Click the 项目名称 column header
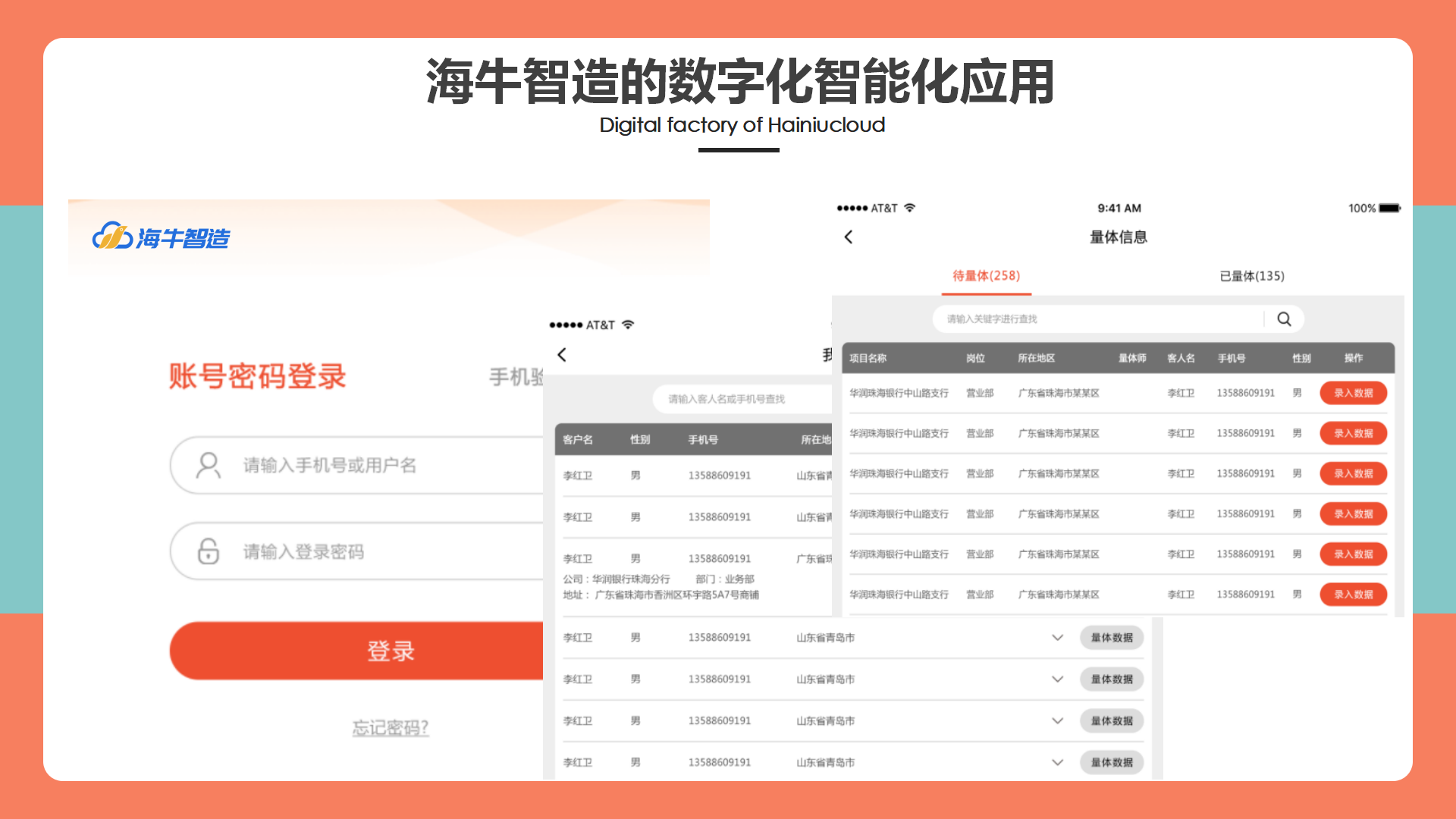1456x819 pixels. click(x=868, y=358)
